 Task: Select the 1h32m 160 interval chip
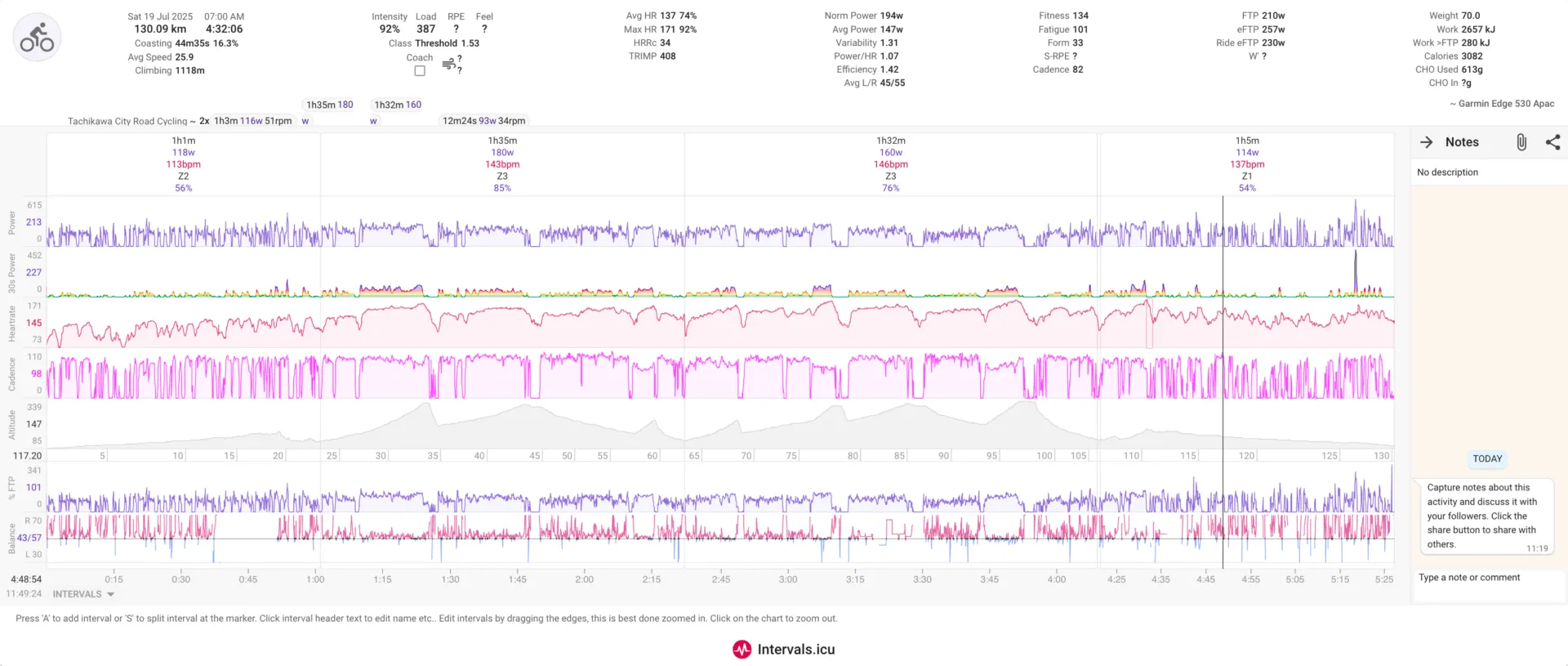click(398, 105)
